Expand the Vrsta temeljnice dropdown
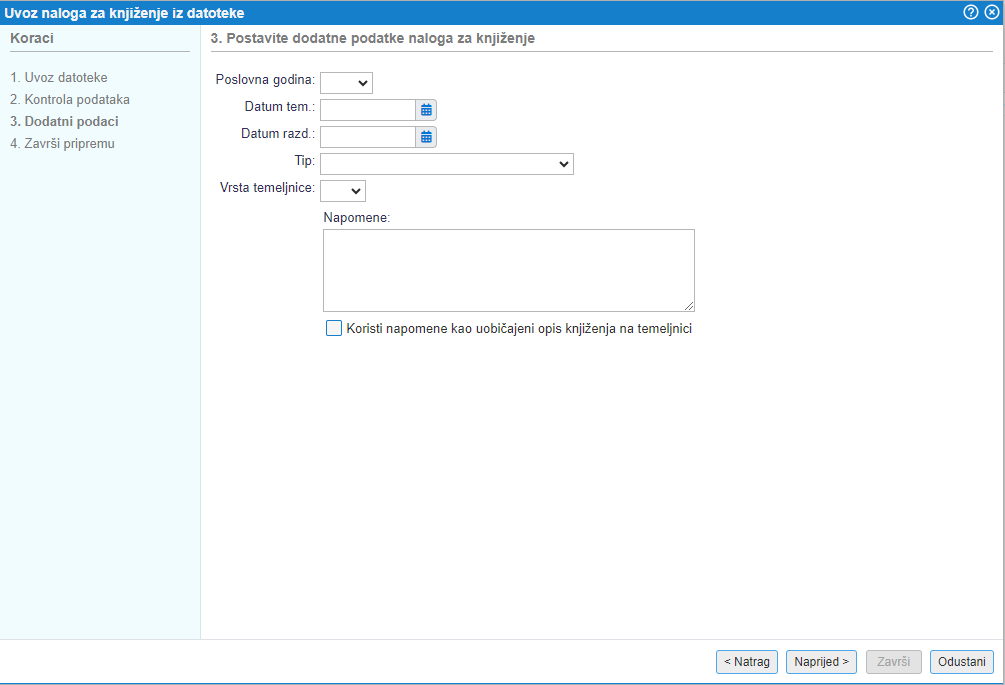The image size is (1005, 685). pos(343,191)
